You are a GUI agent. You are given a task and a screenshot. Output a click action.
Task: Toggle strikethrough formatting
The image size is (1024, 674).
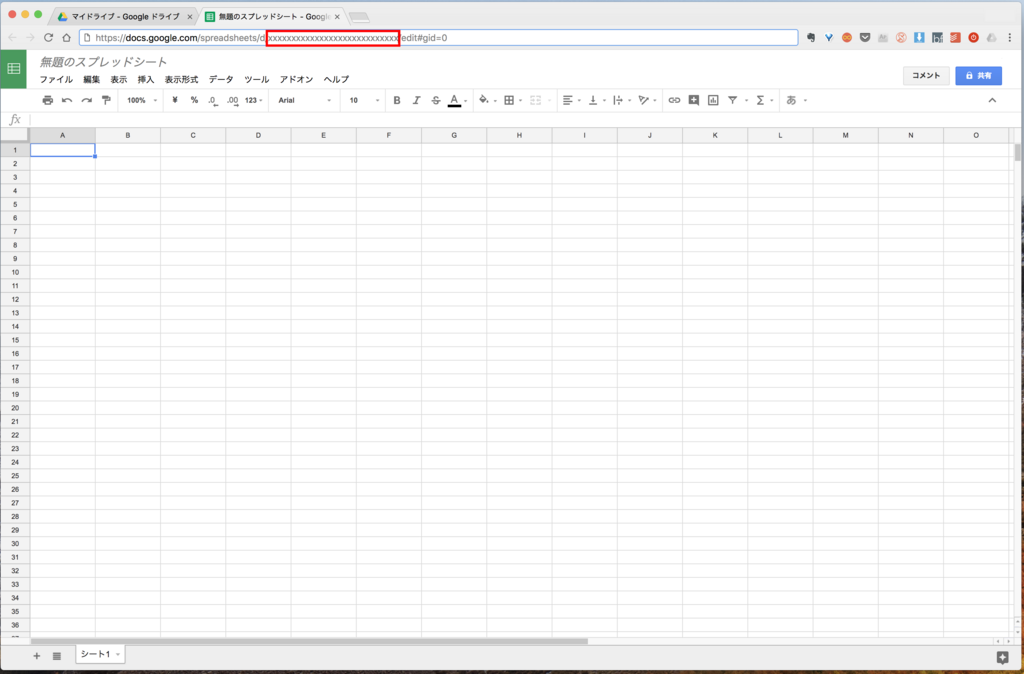[436, 101]
